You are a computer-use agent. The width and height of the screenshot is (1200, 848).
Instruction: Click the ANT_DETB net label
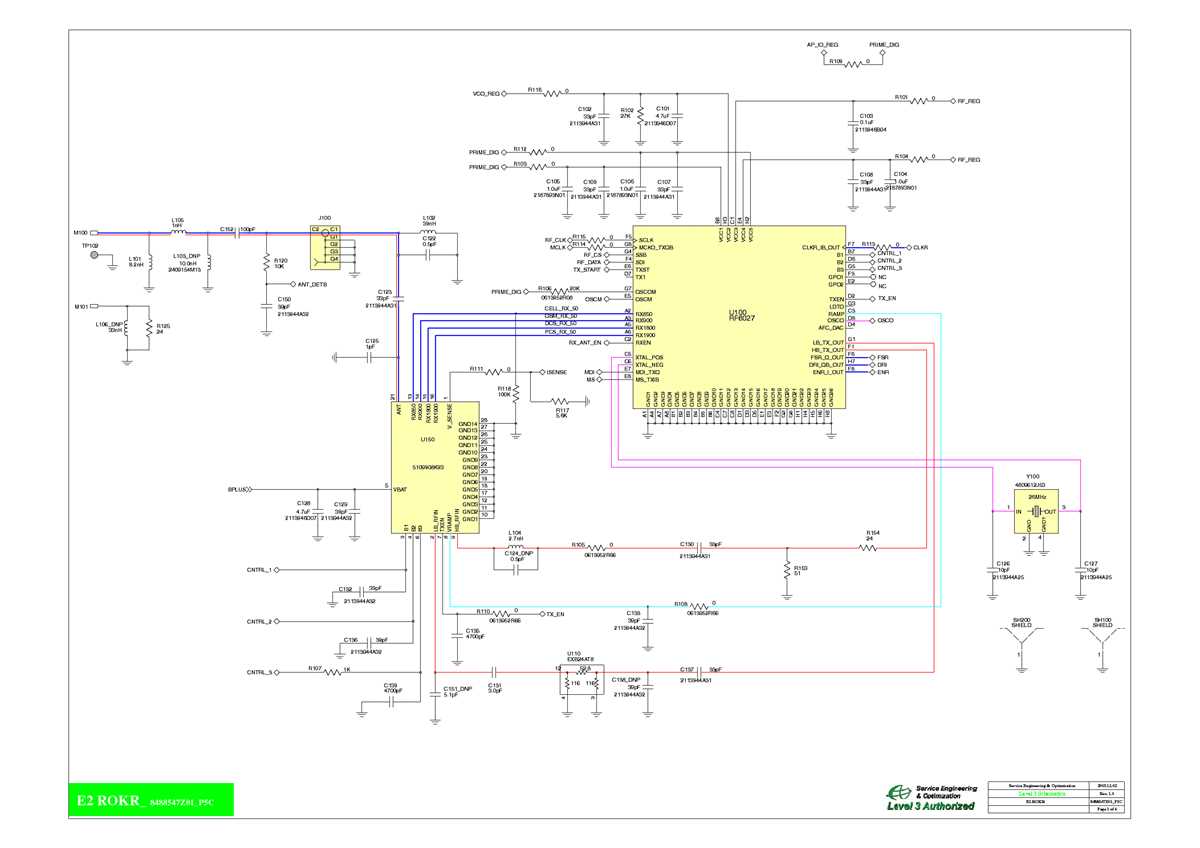[313, 284]
